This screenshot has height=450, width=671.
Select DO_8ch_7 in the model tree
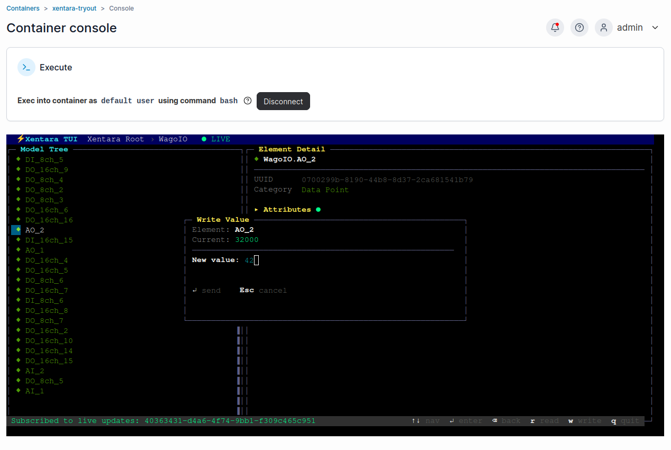pos(44,321)
